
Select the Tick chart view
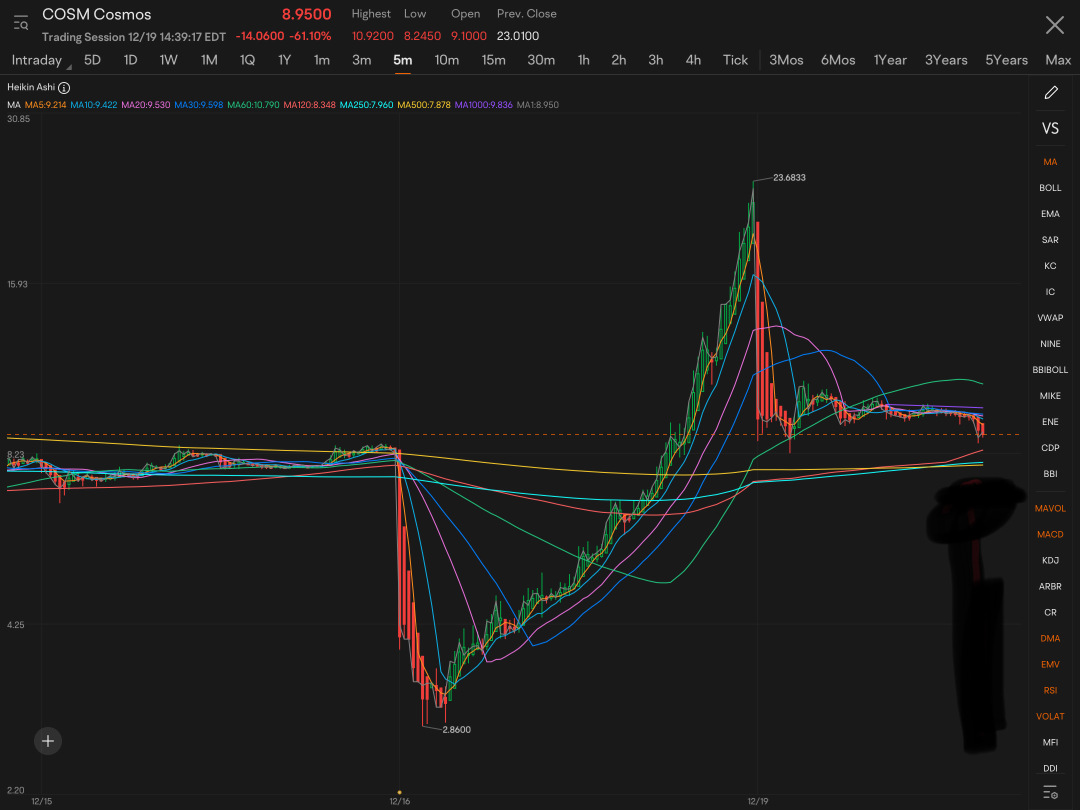click(x=735, y=60)
